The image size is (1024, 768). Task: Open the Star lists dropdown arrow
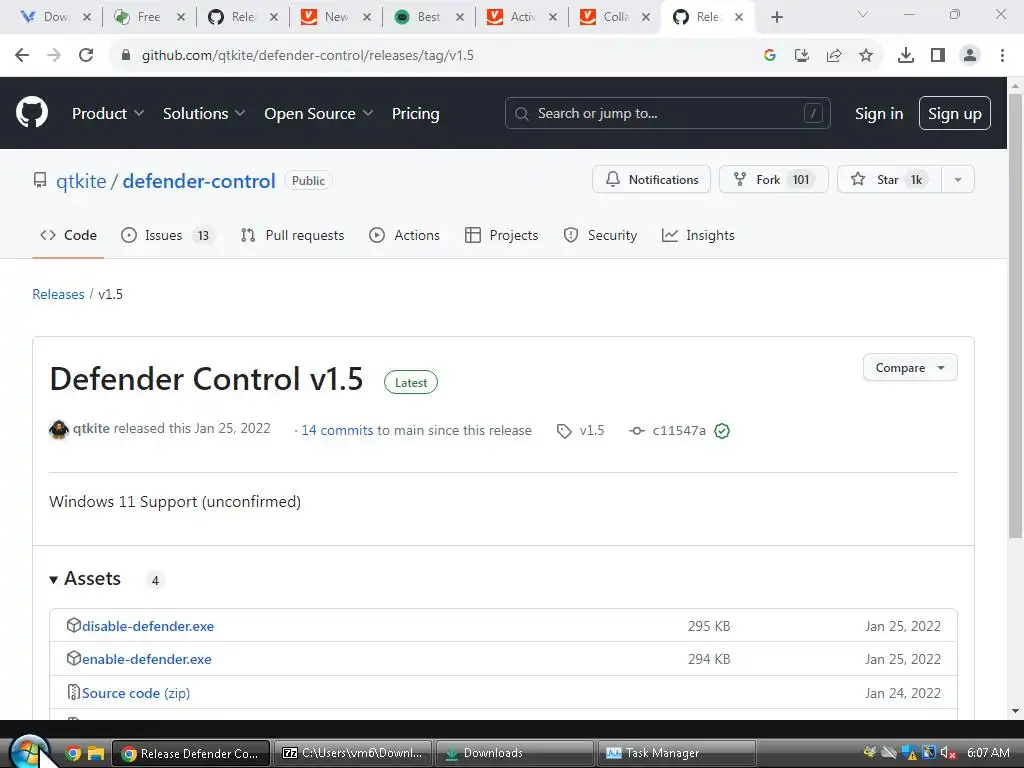pos(958,180)
